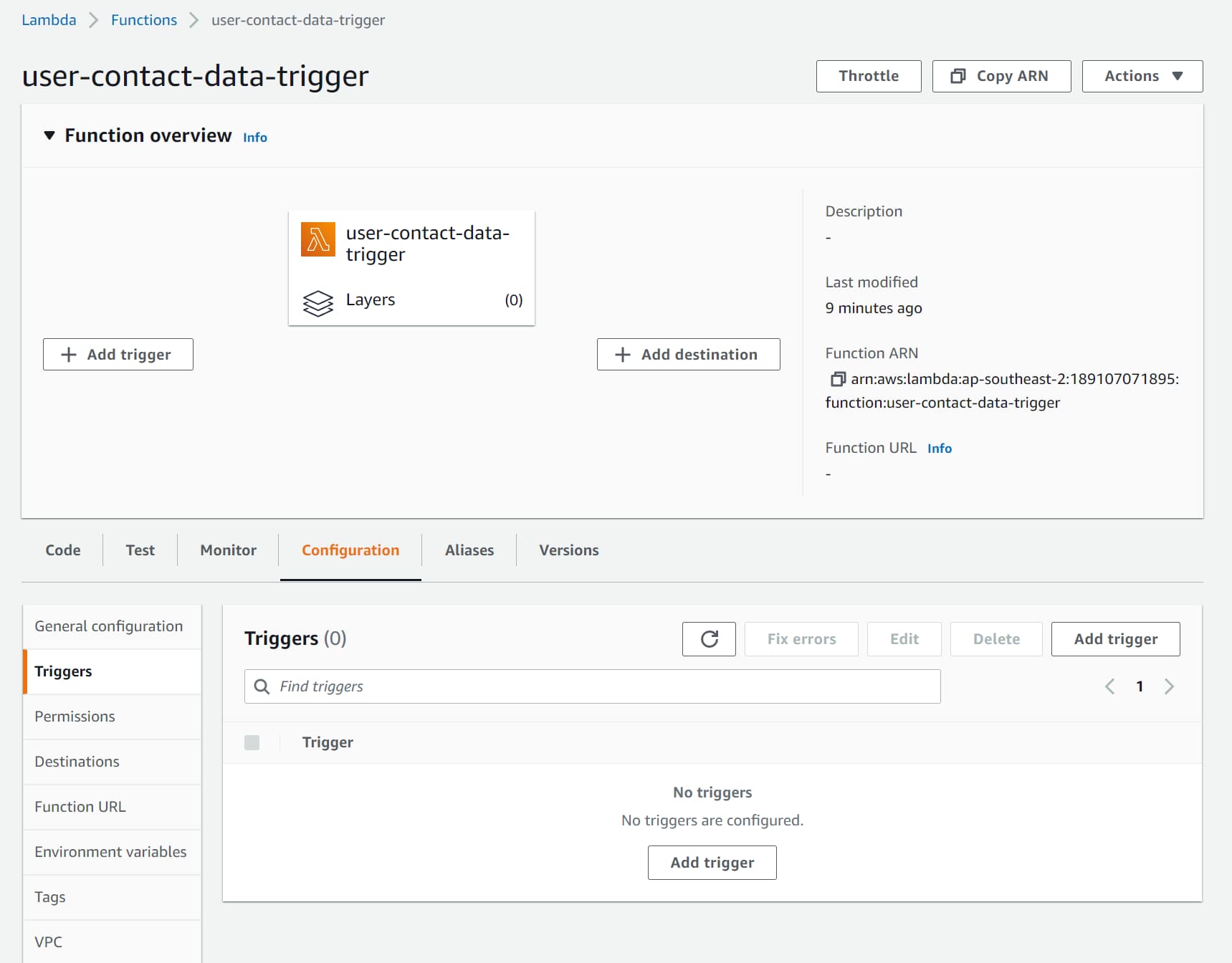Open Tags in the sidebar
The width and height of the screenshot is (1232, 963).
[x=112, y=897]
